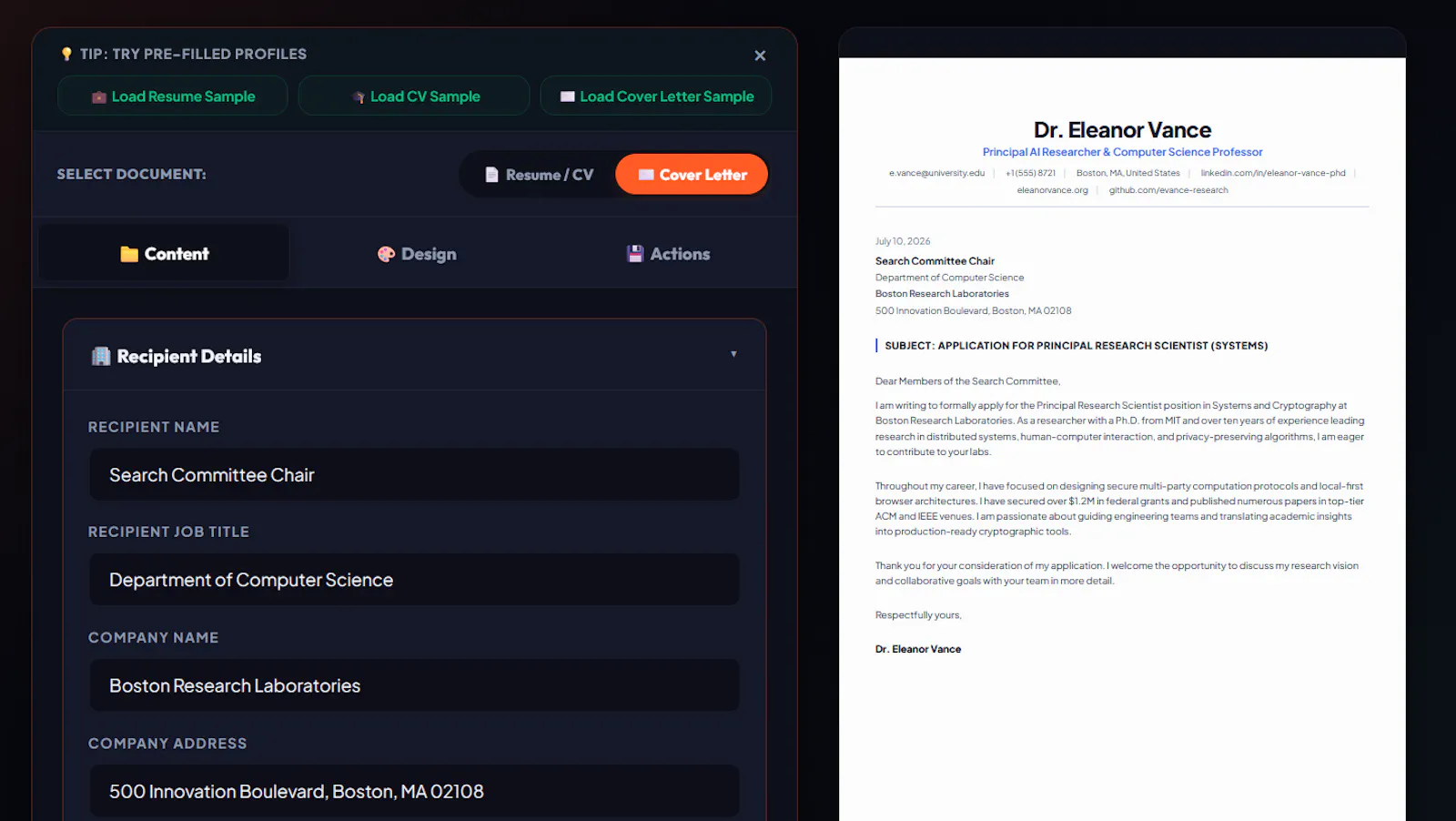Load the CV Sample profile

(414, 96)
